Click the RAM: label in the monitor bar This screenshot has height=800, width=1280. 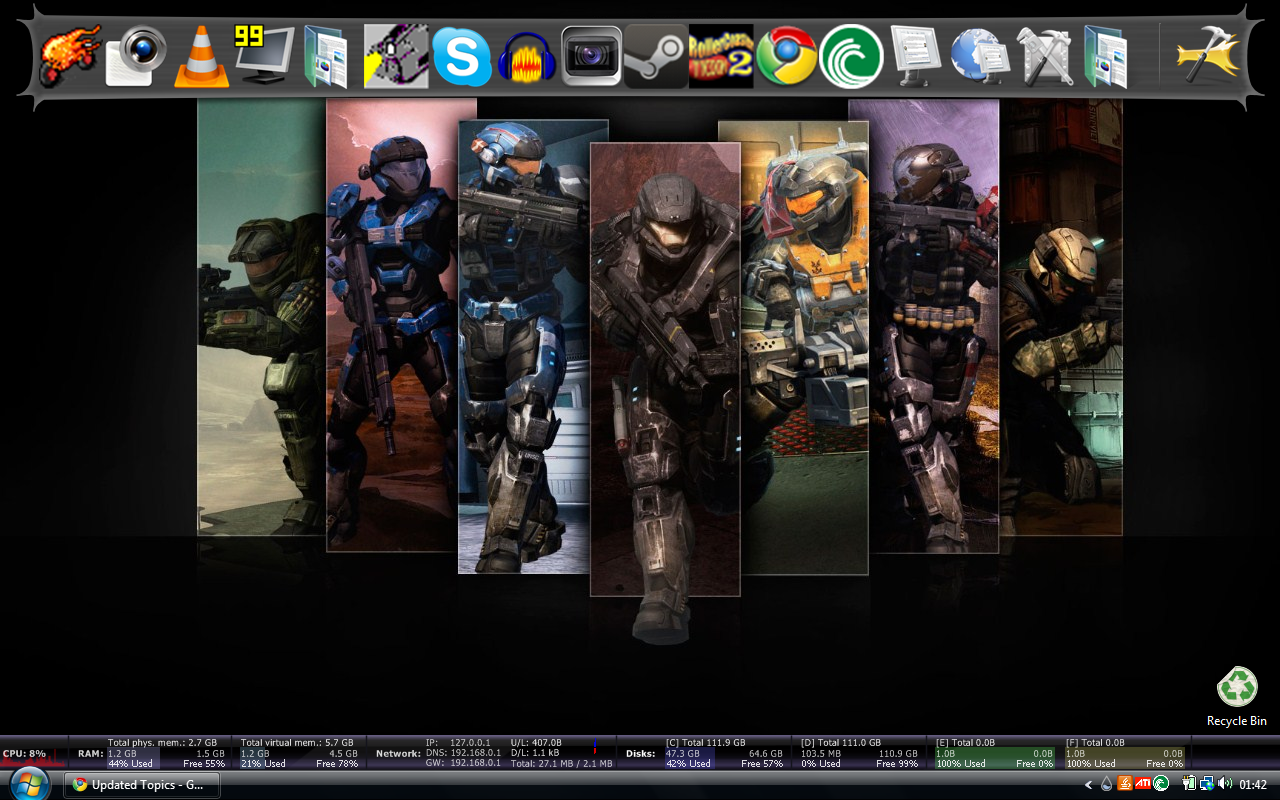pos(91,753)
